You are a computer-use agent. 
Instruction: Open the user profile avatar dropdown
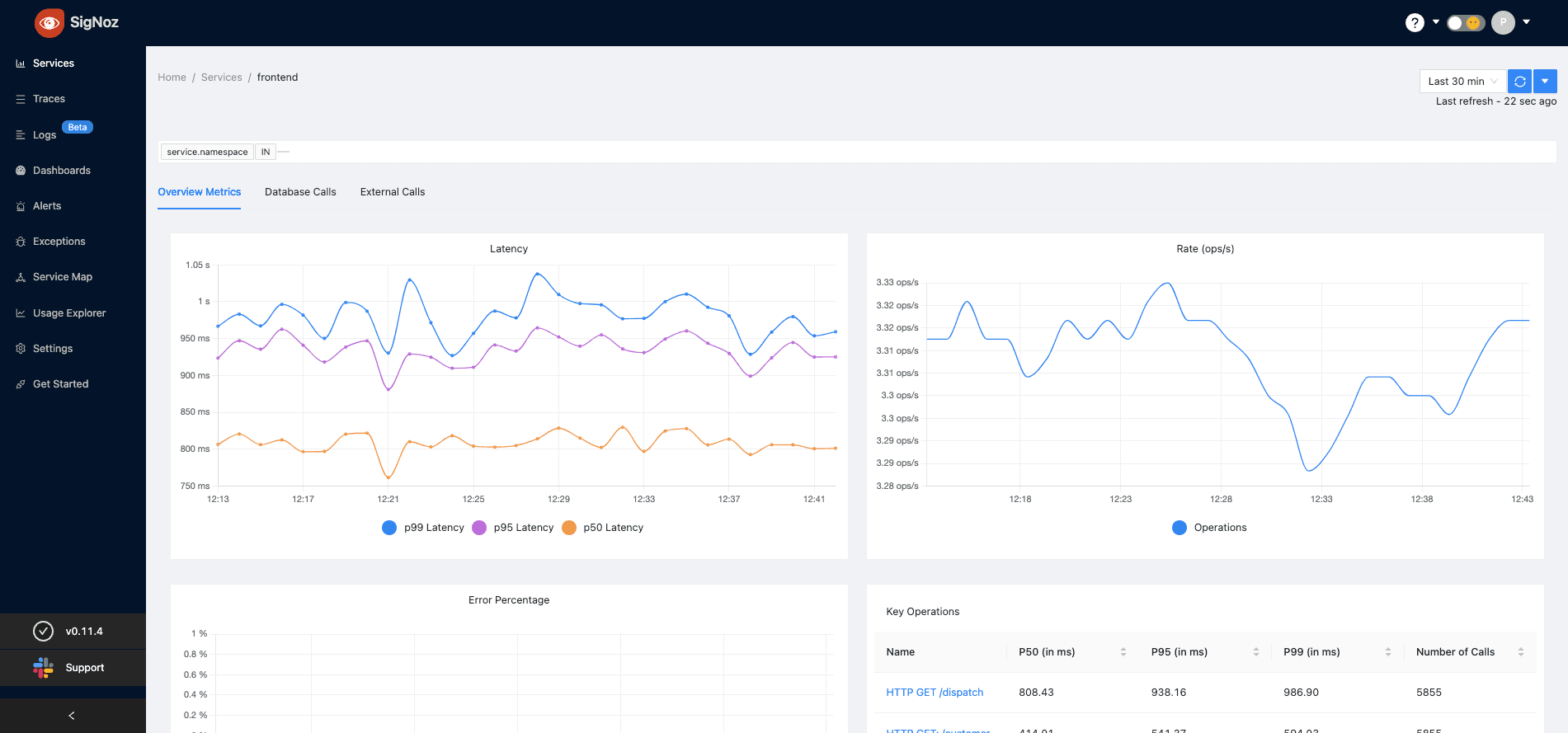pyautogui.click(x=1503, y=23)
